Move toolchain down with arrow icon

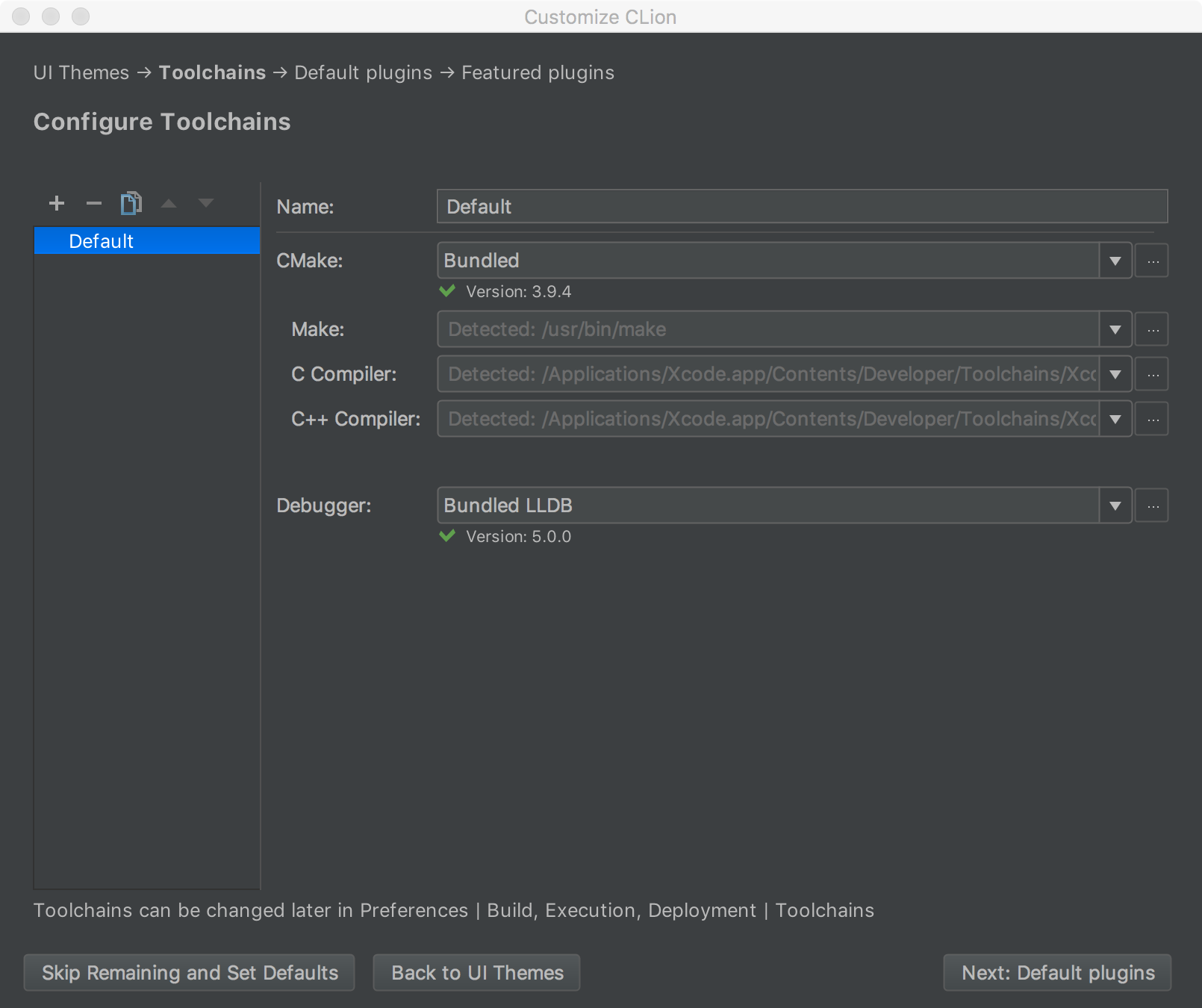click(x=206, y=203)
